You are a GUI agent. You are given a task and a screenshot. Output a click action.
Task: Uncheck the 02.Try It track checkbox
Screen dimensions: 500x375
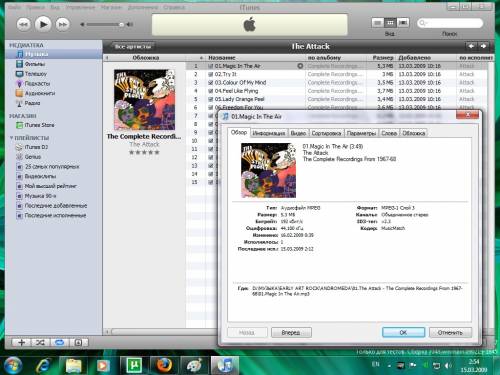click(x=210, y=74)
